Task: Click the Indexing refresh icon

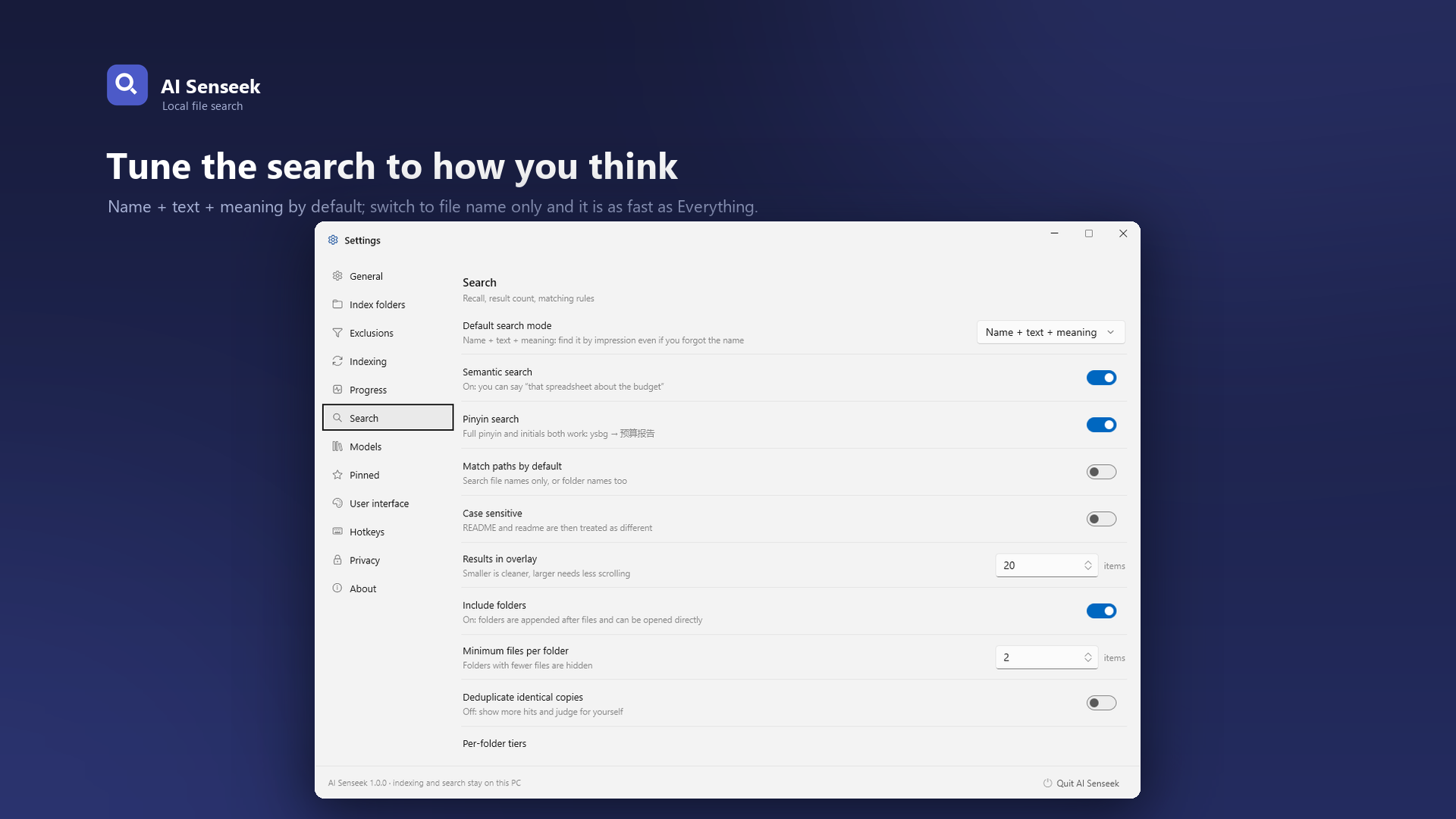Action: [337, 361]
